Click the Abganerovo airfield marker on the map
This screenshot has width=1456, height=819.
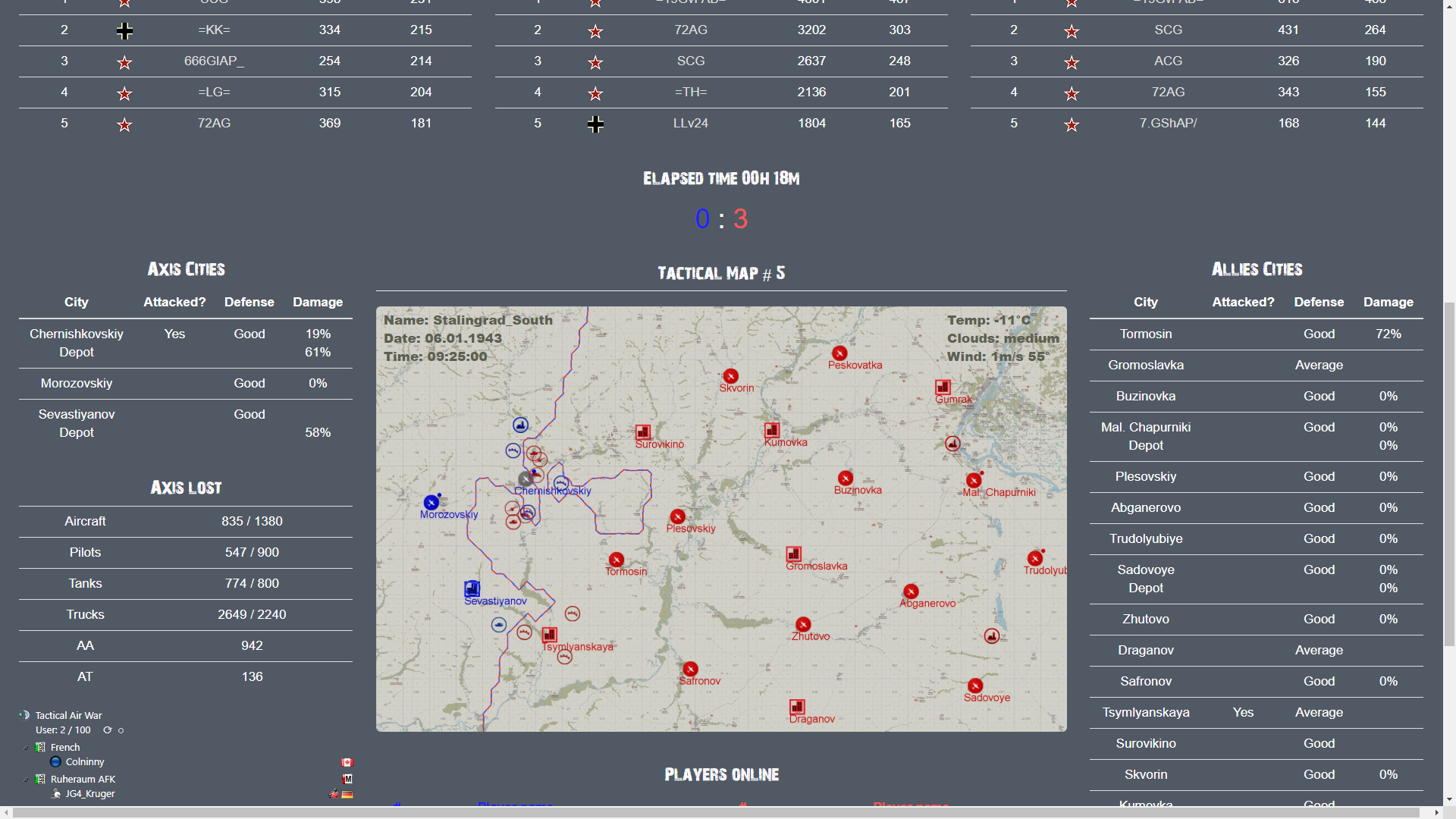[x=911, y=591]
